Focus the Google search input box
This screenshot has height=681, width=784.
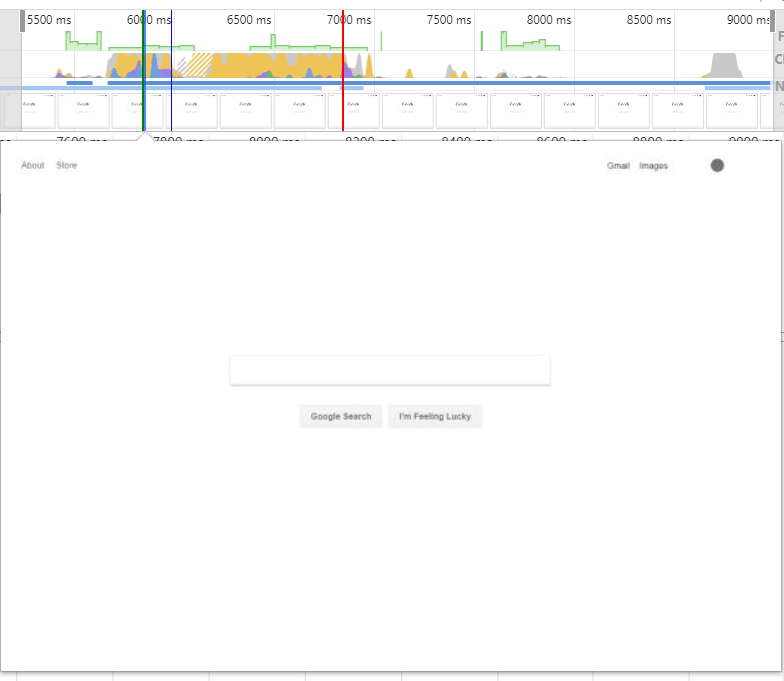390,370
